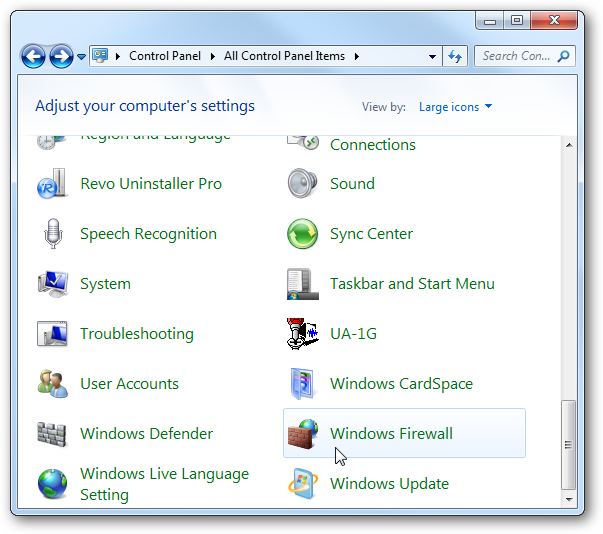Click the green Sync Center icon
Image resolution: width=603 pixels, height=534 pixels.
click(x=302, y=234)
